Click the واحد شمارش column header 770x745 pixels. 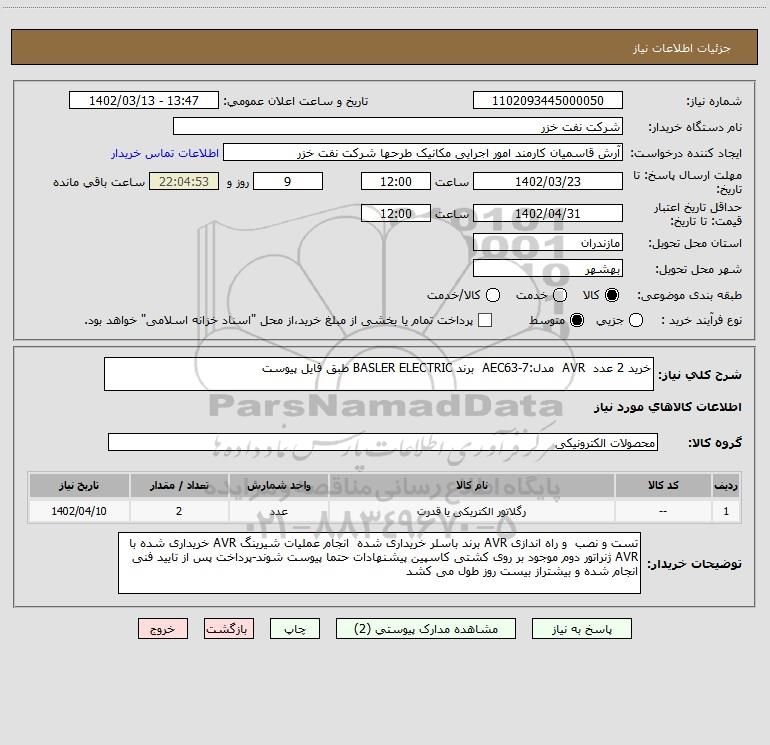tap(278, 485)
